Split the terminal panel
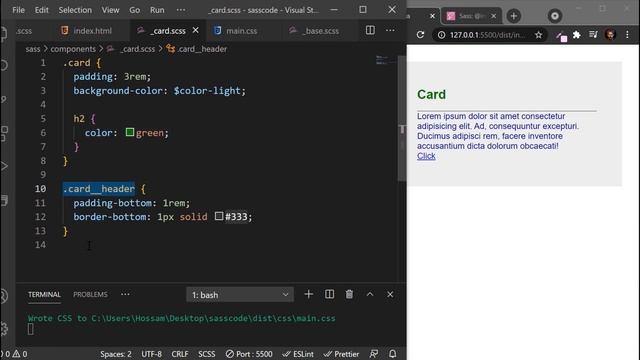This screenshot has width=640, height=360. [329, 294]
